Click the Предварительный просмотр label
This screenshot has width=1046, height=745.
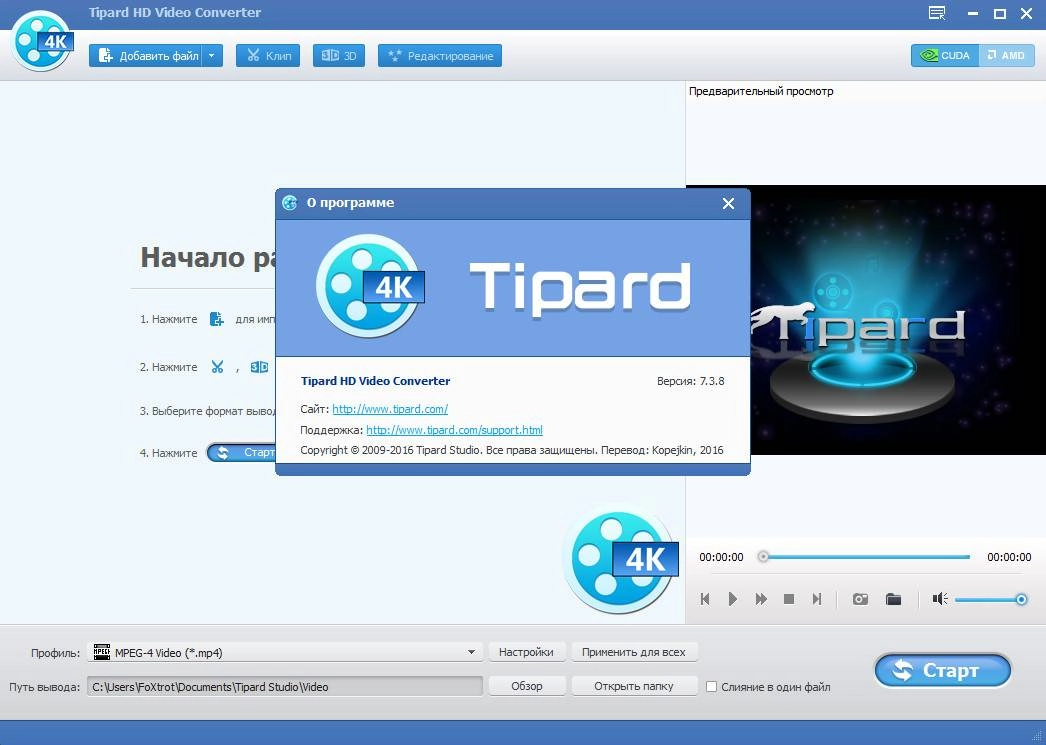761,91
